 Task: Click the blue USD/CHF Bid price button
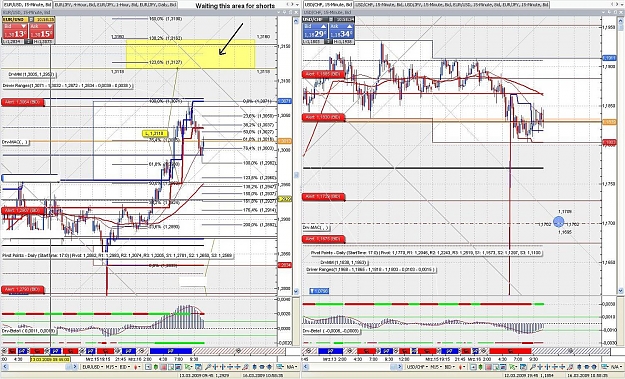(315, 31)
